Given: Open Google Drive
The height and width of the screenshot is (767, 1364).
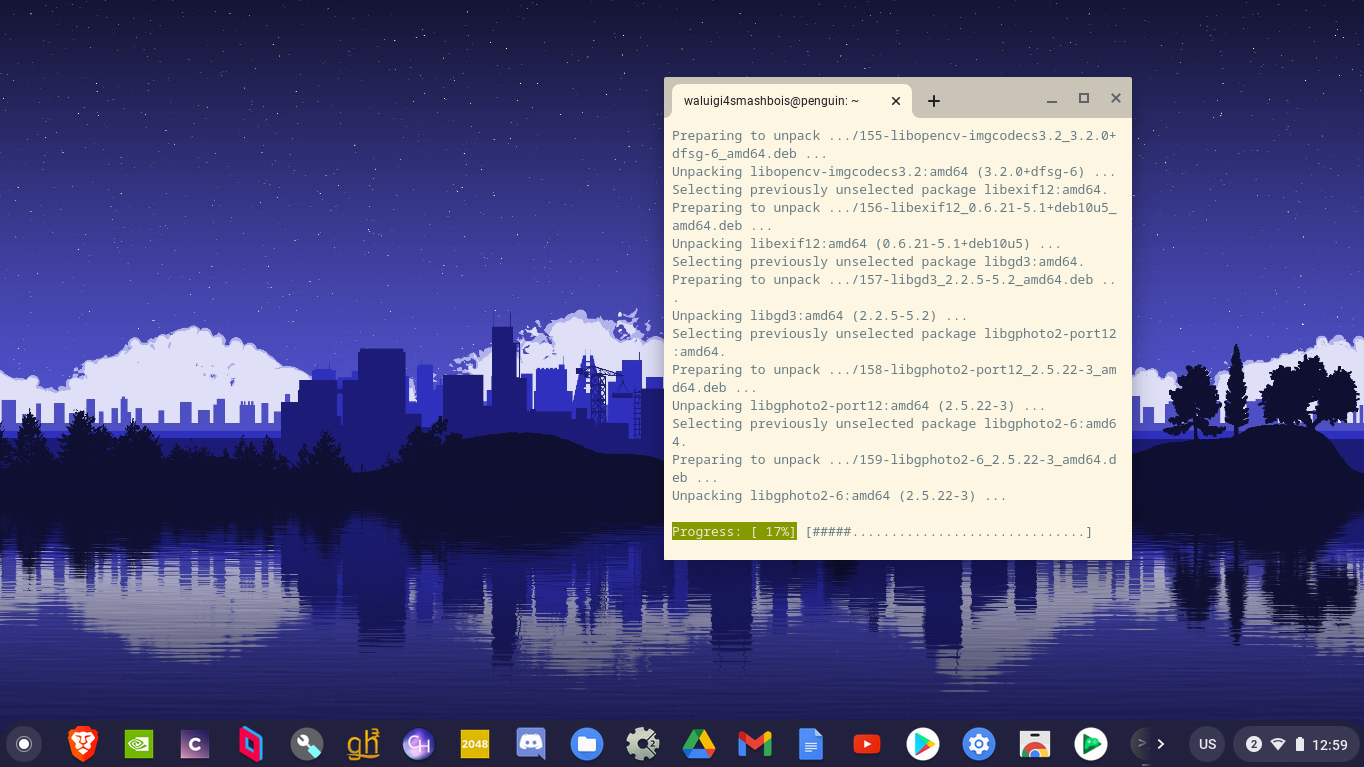Looking at the screenshot, I should (698, 744).
